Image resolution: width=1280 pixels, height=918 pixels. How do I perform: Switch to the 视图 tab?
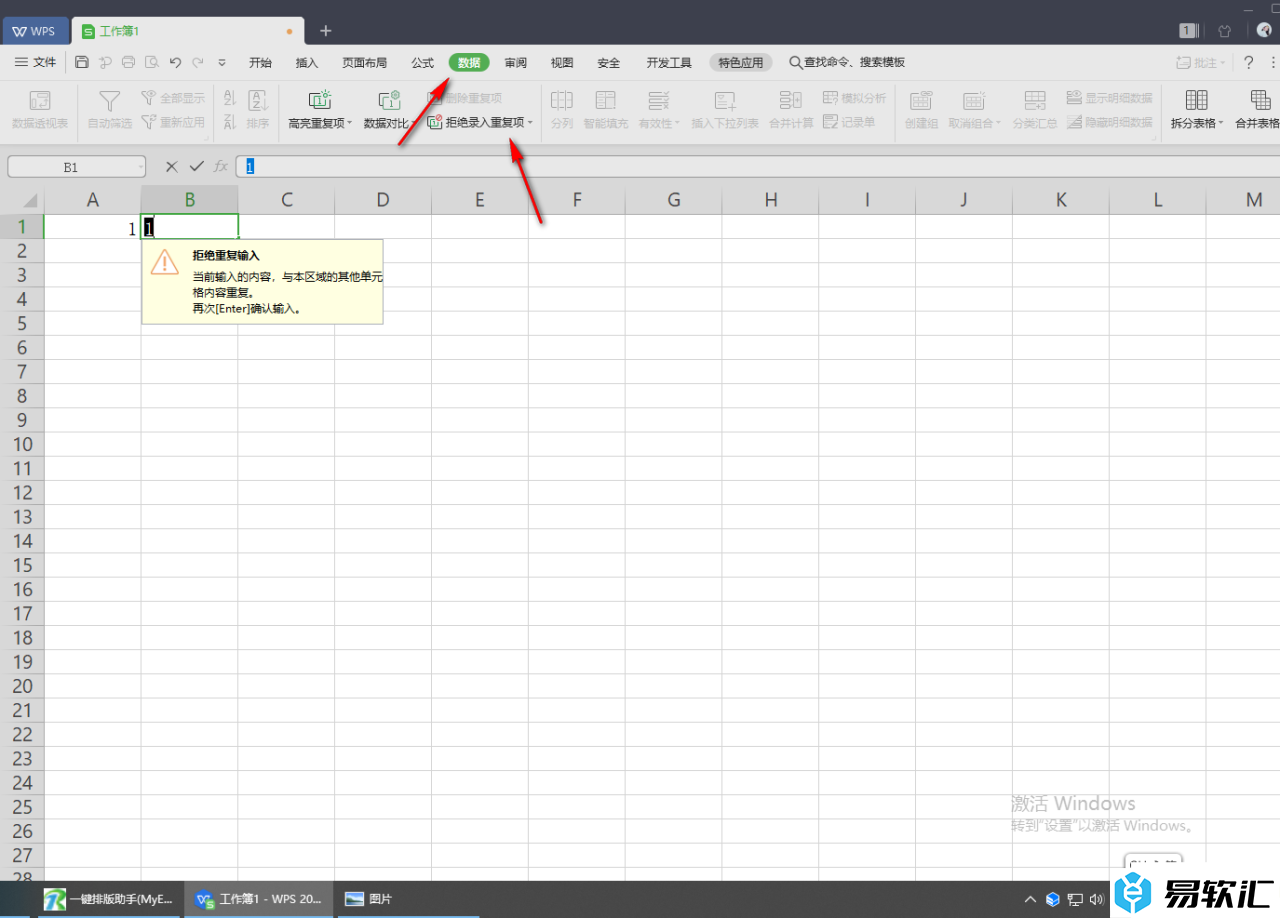click(562, 62)
